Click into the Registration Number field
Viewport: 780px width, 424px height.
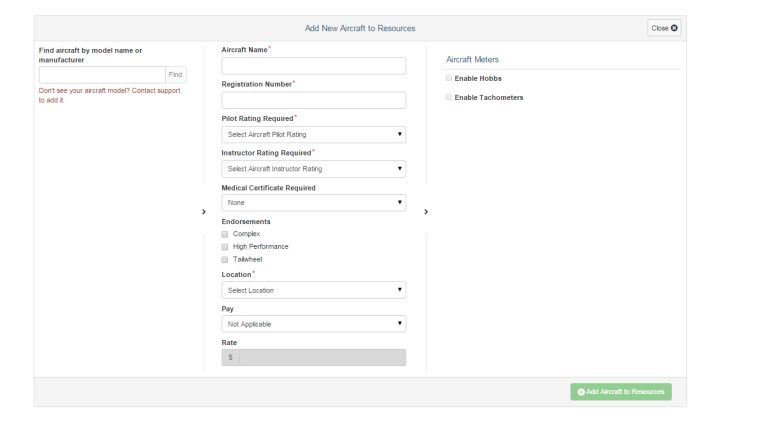(313, 100)
